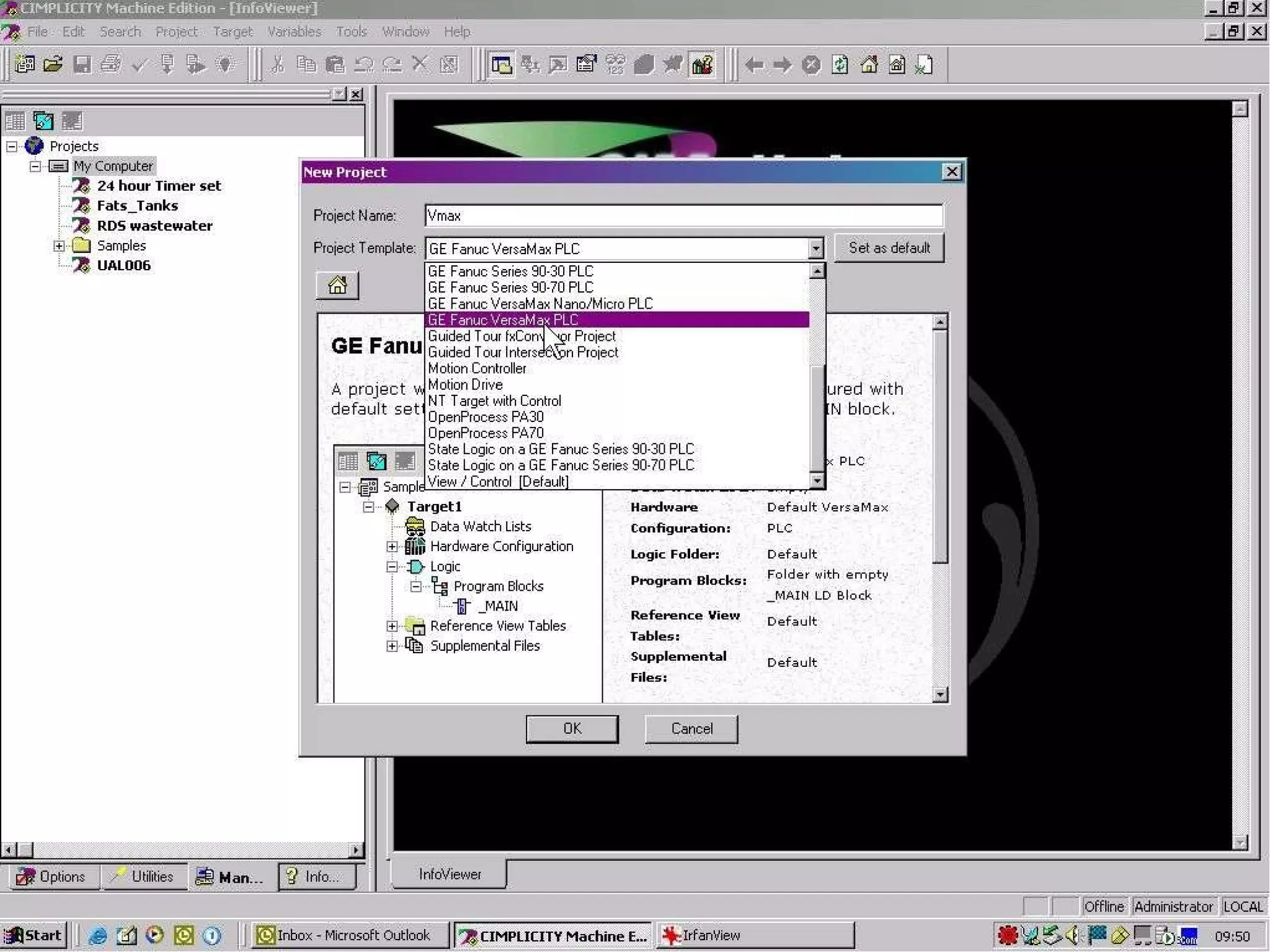Click the Back arrow in InfoViewer toolbar
Viewport: 1270px width, 952px height.
pos(754,64)
